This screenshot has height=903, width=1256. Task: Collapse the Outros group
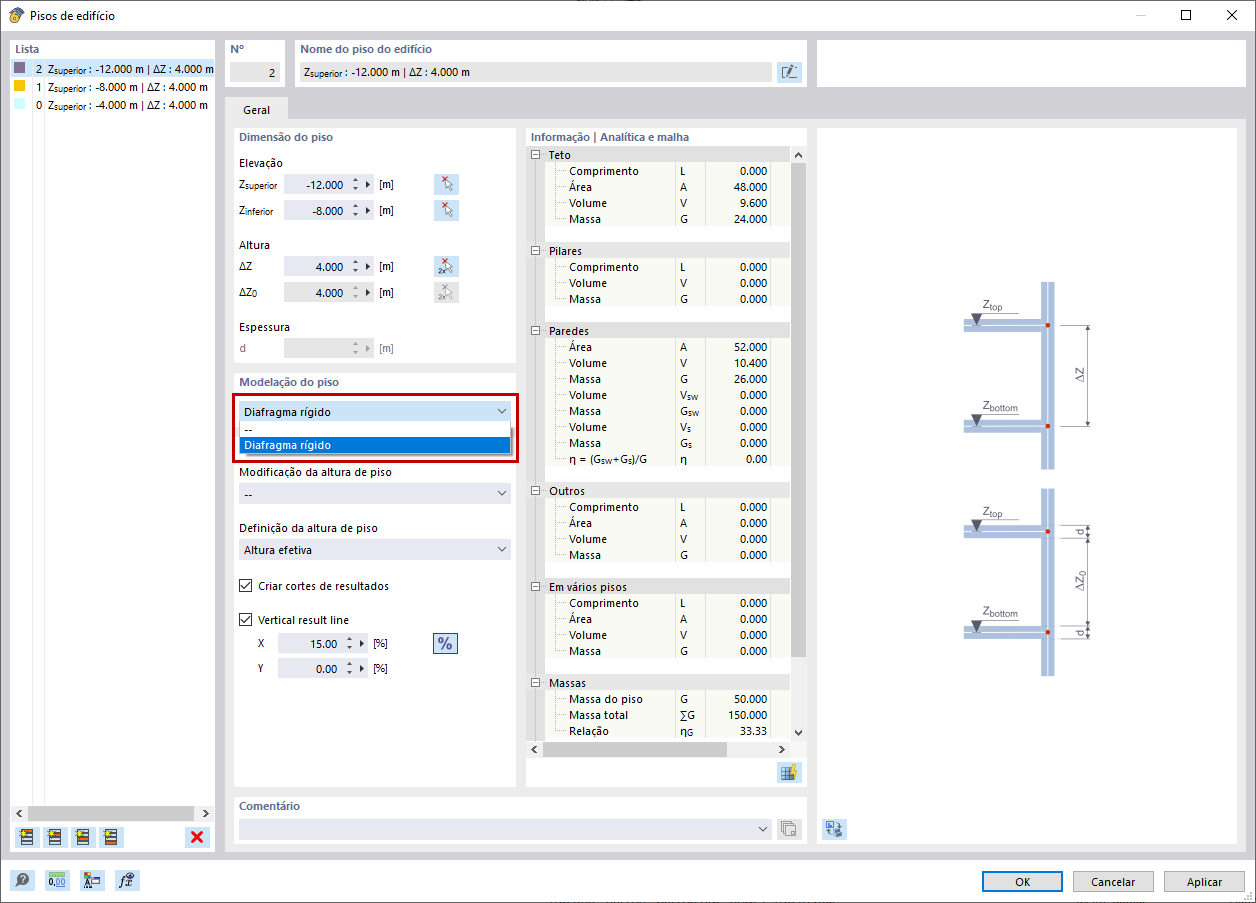point(536,491)
